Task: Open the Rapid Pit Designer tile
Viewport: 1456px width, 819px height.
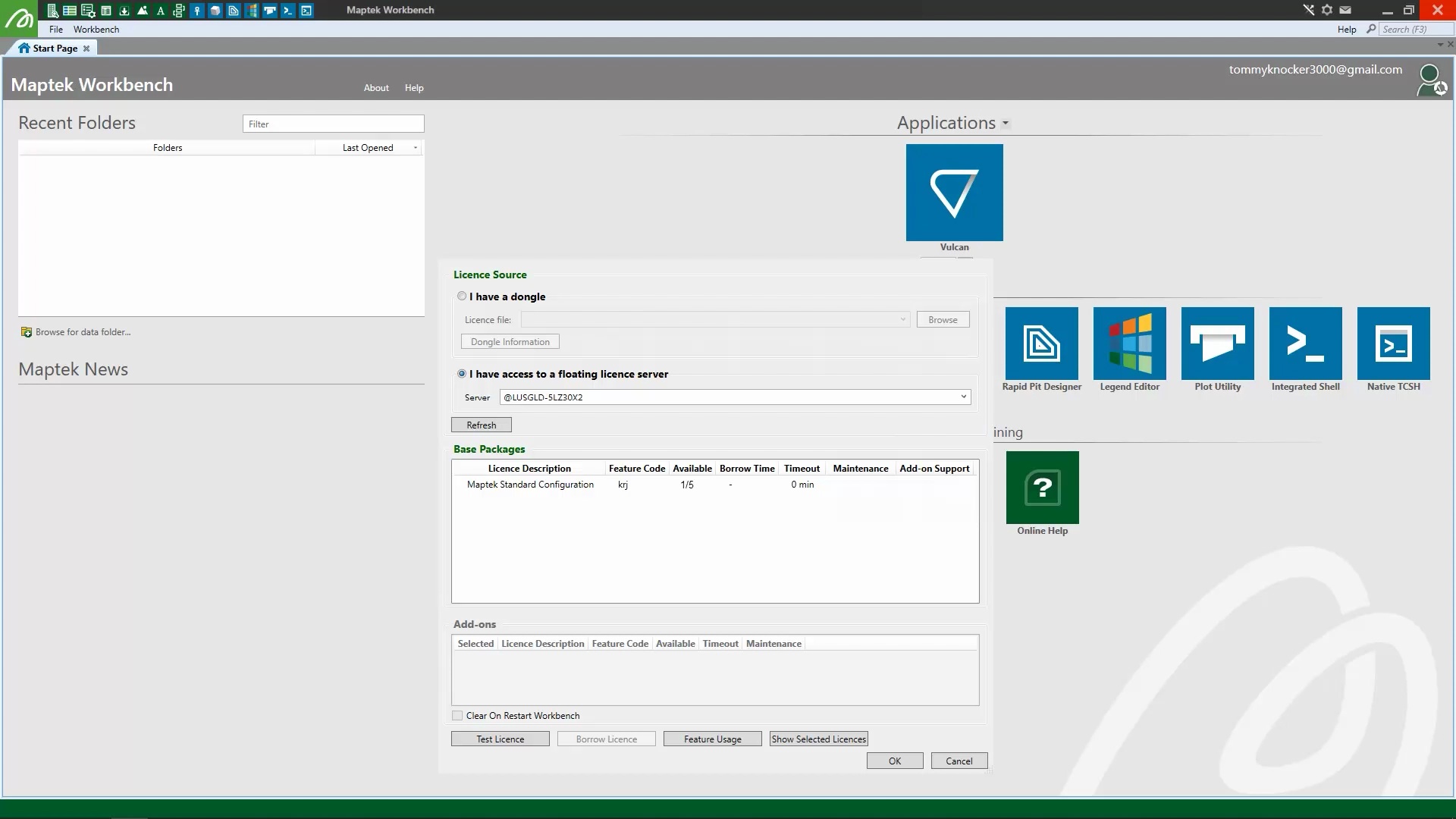Action: point(1042,344)
